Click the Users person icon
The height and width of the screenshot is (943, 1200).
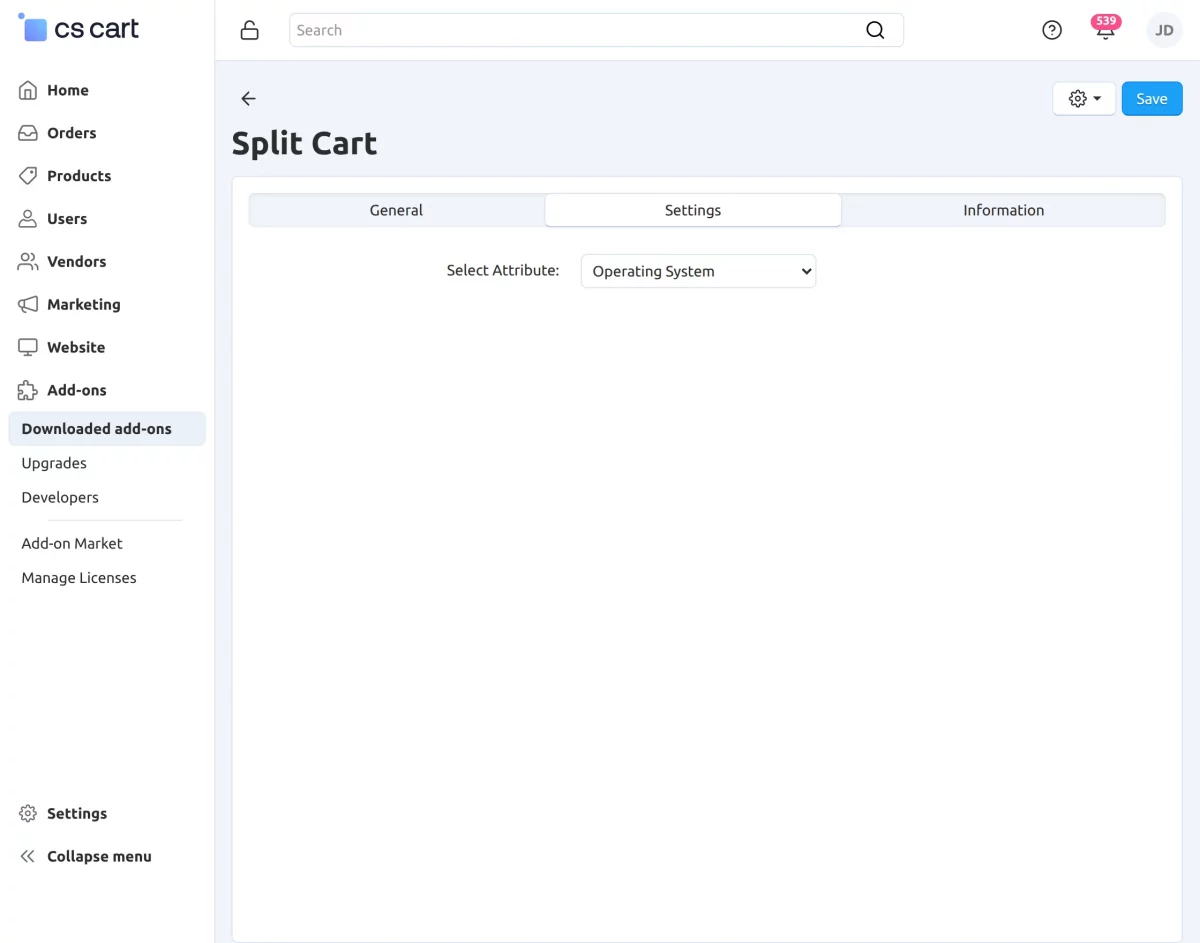[x=28, y=219]
